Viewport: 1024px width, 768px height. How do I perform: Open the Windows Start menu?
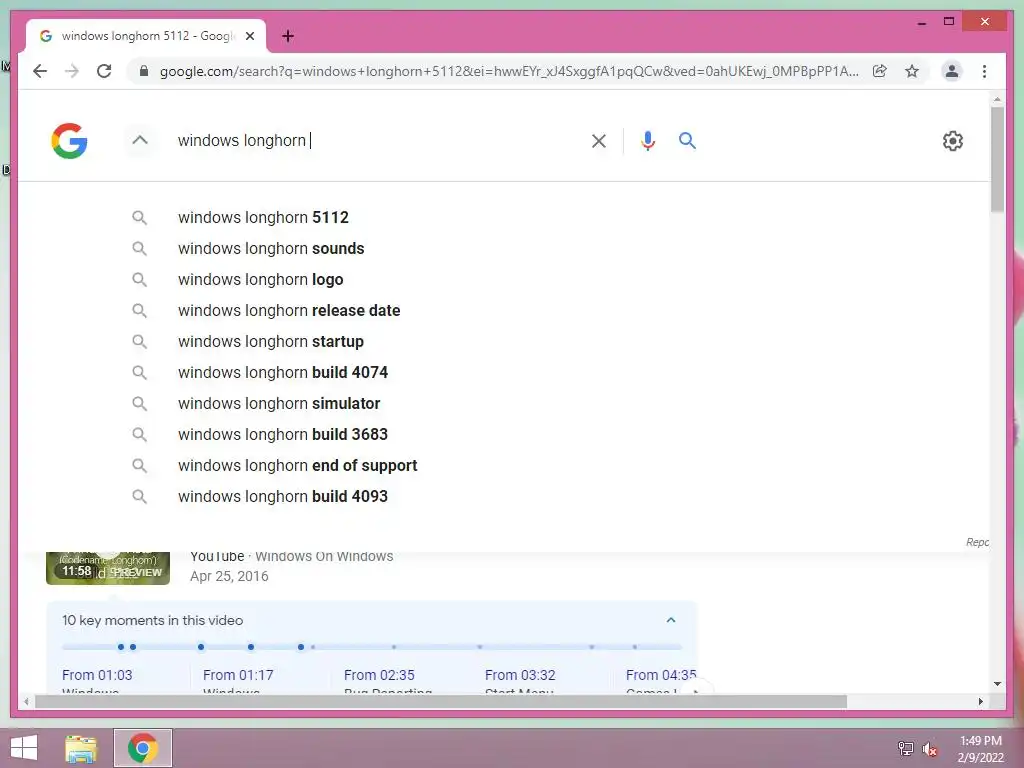[x=24, y=748]
